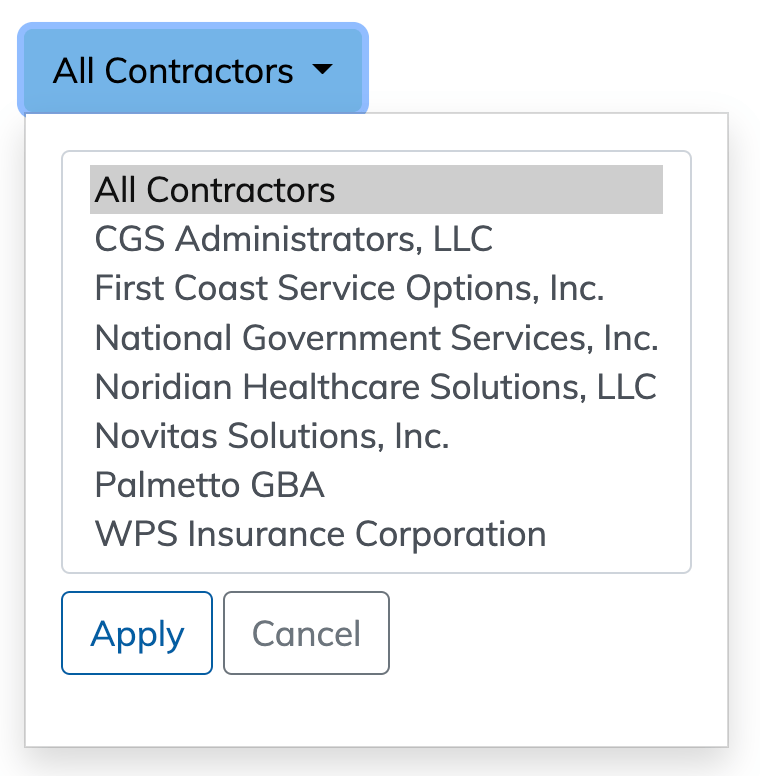Viewport: 760px width, 776px height.
Task: Click First Coast Service Options row
Action: point(350,288)
